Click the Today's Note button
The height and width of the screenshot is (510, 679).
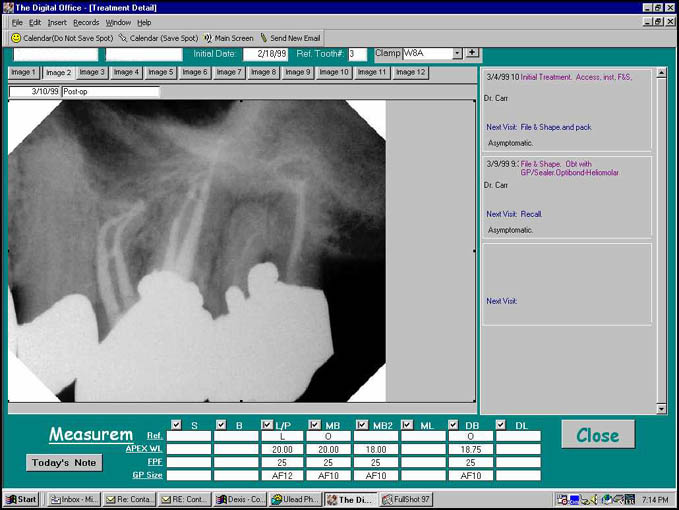pos(64,463)
